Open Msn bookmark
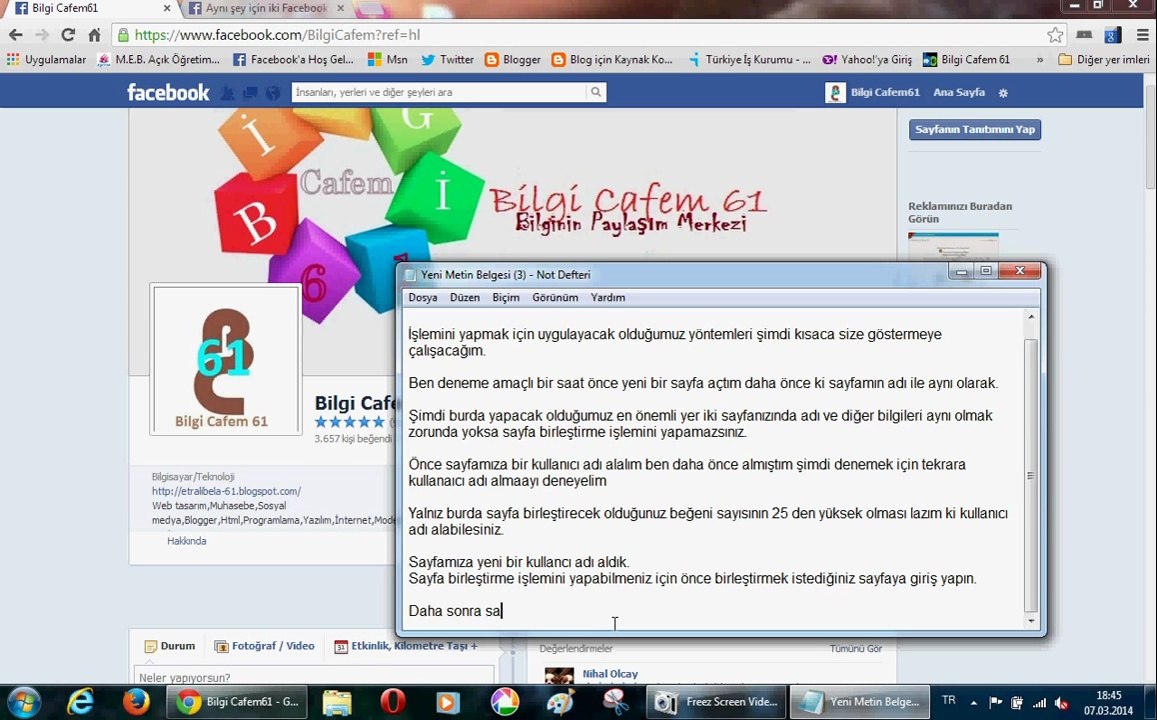This screenshot has width=1157, height=720. click(x=387, y=60)
